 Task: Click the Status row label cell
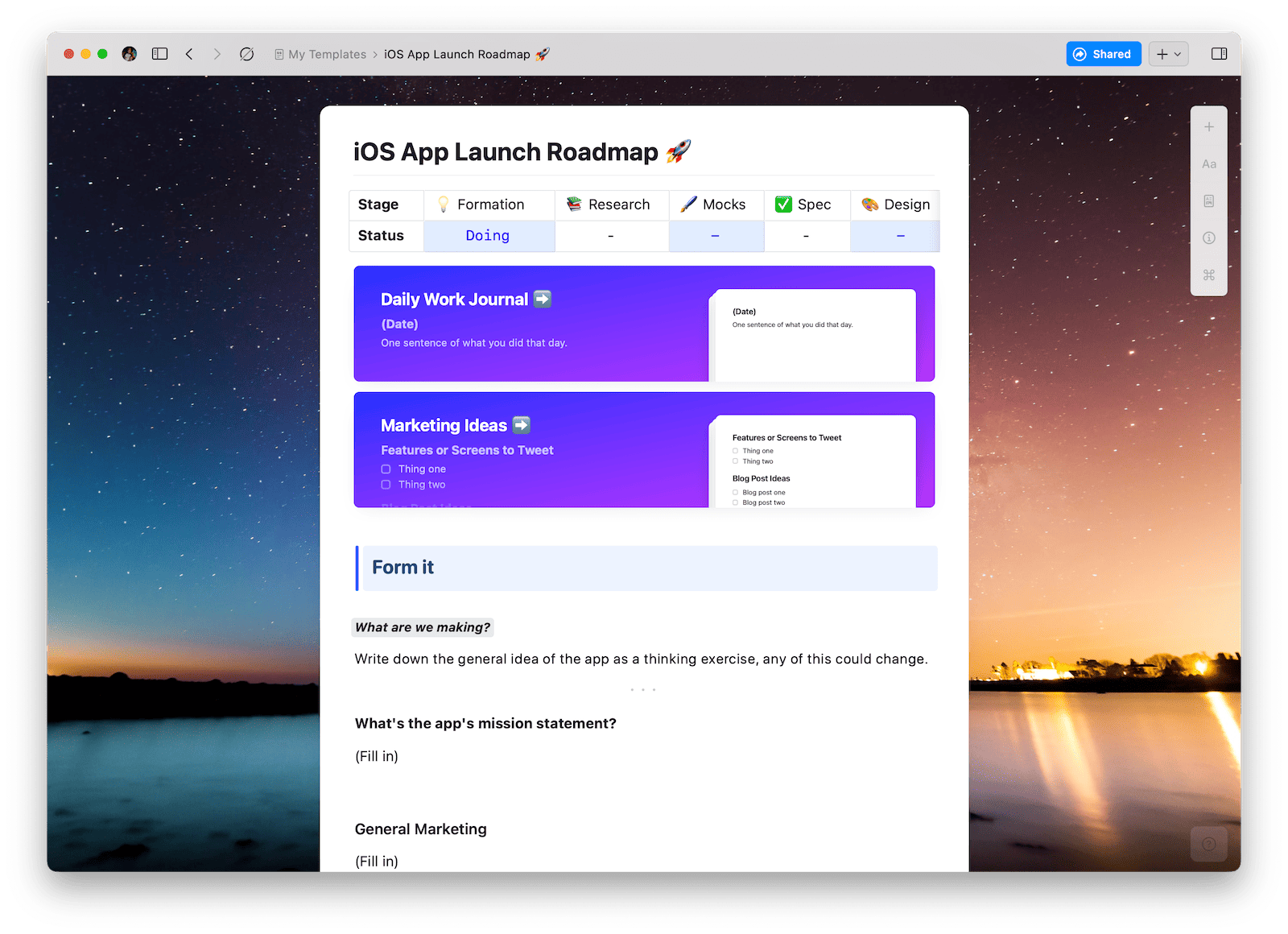pyautogui.click(x=386, y=236)
